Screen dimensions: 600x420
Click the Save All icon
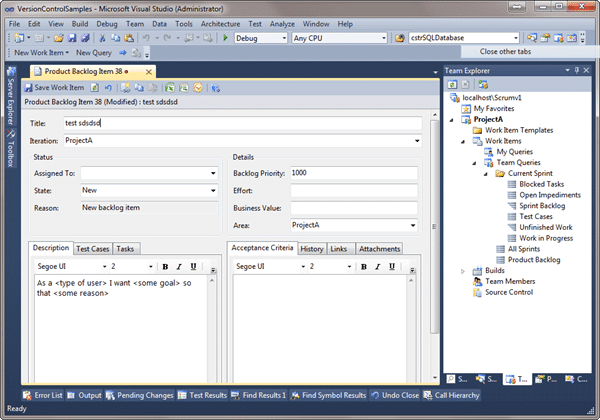coord(85,38)
